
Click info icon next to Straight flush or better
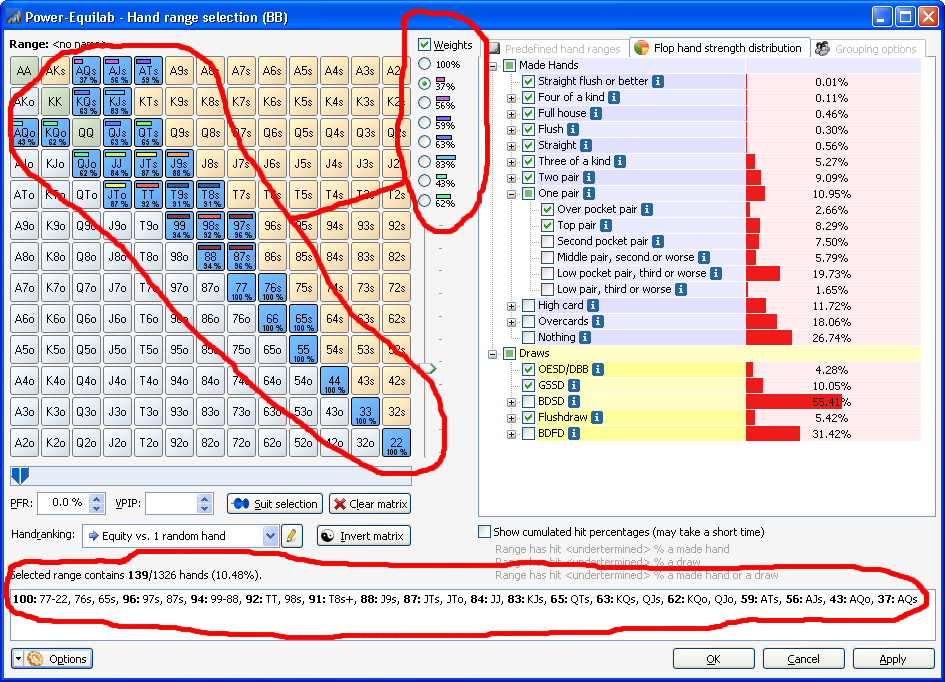[658, 81]
